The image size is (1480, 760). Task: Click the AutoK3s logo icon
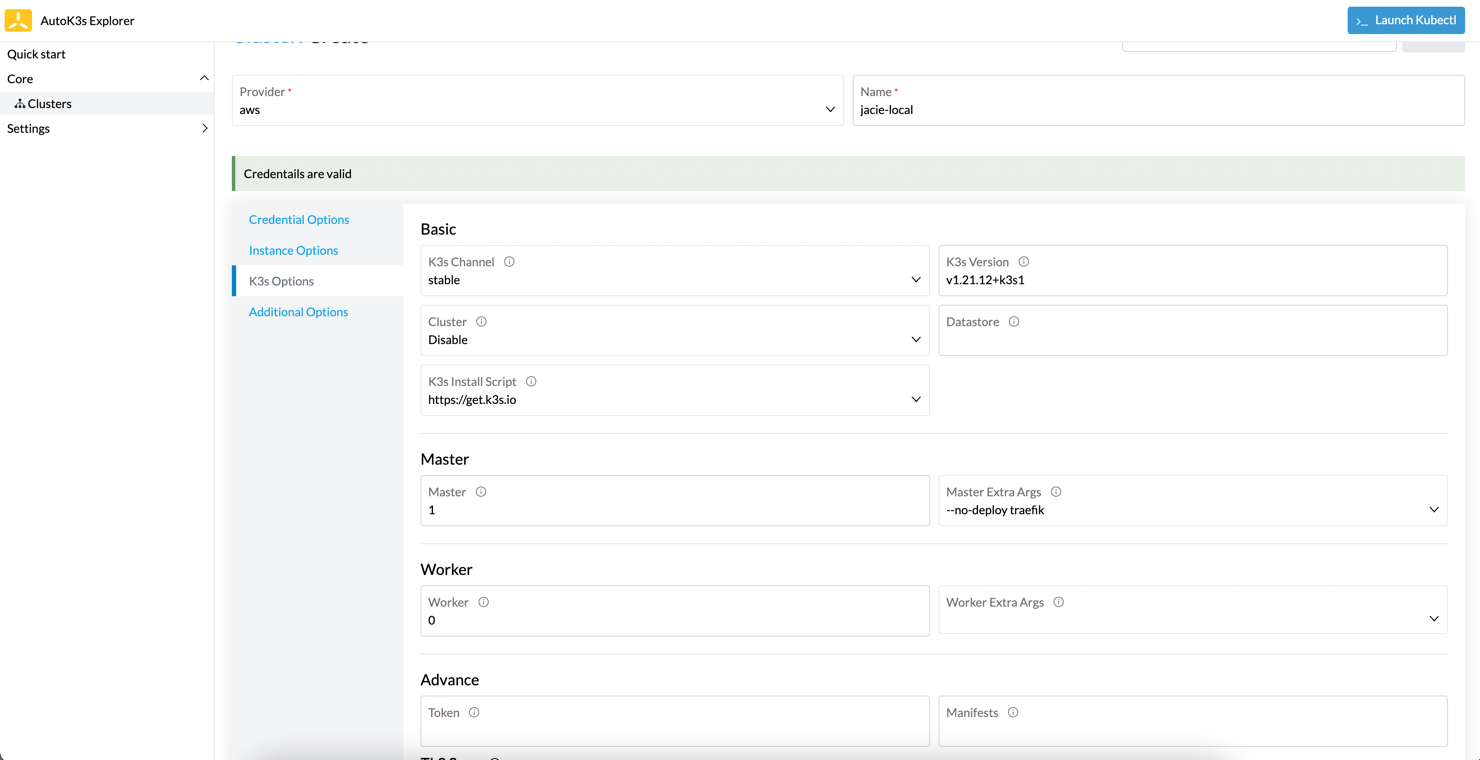[18, 20]
